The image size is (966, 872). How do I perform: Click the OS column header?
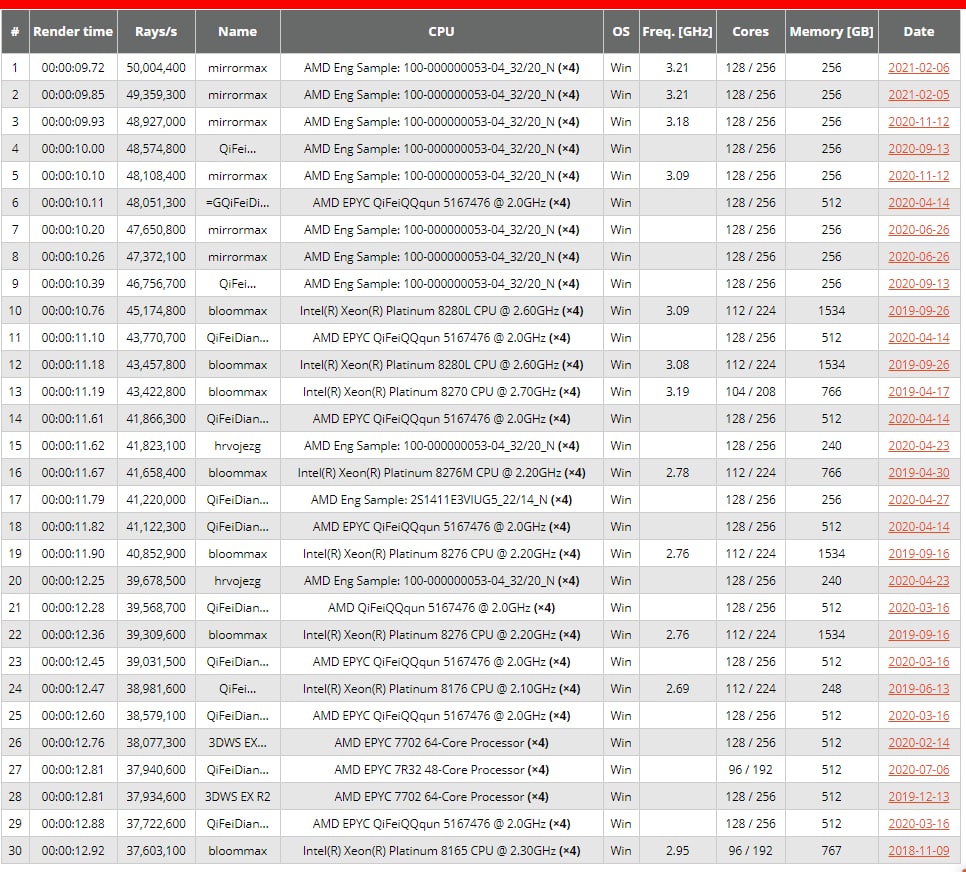(621, 31)
